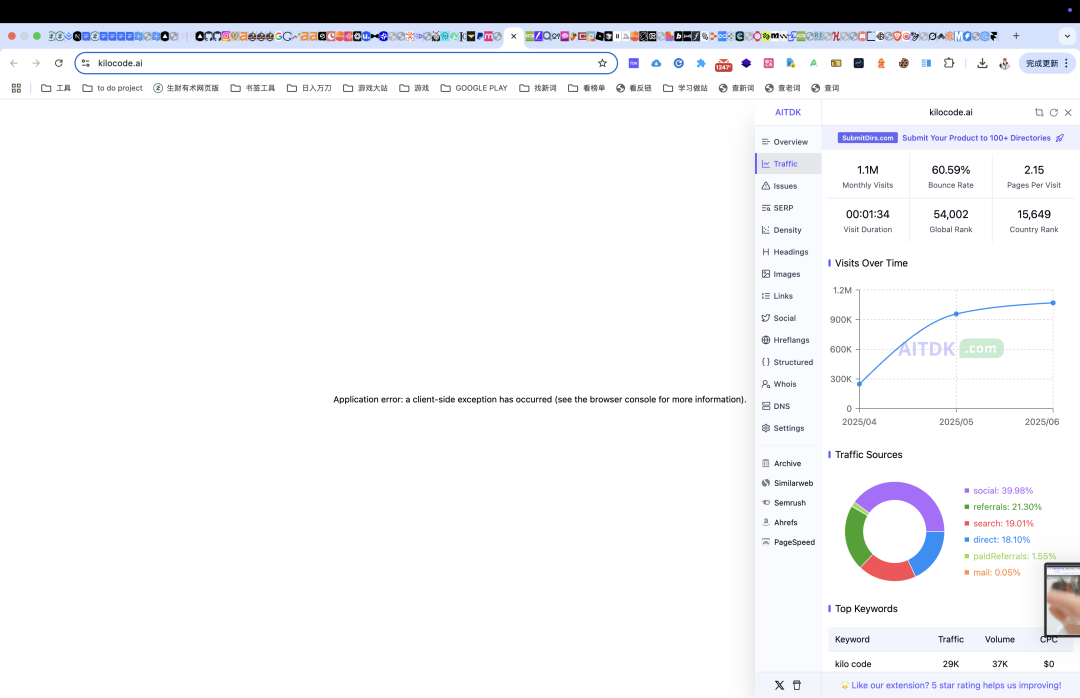1080x698 pixels.
Task: Click the blue cloud download extension icon
Action: 656,63
